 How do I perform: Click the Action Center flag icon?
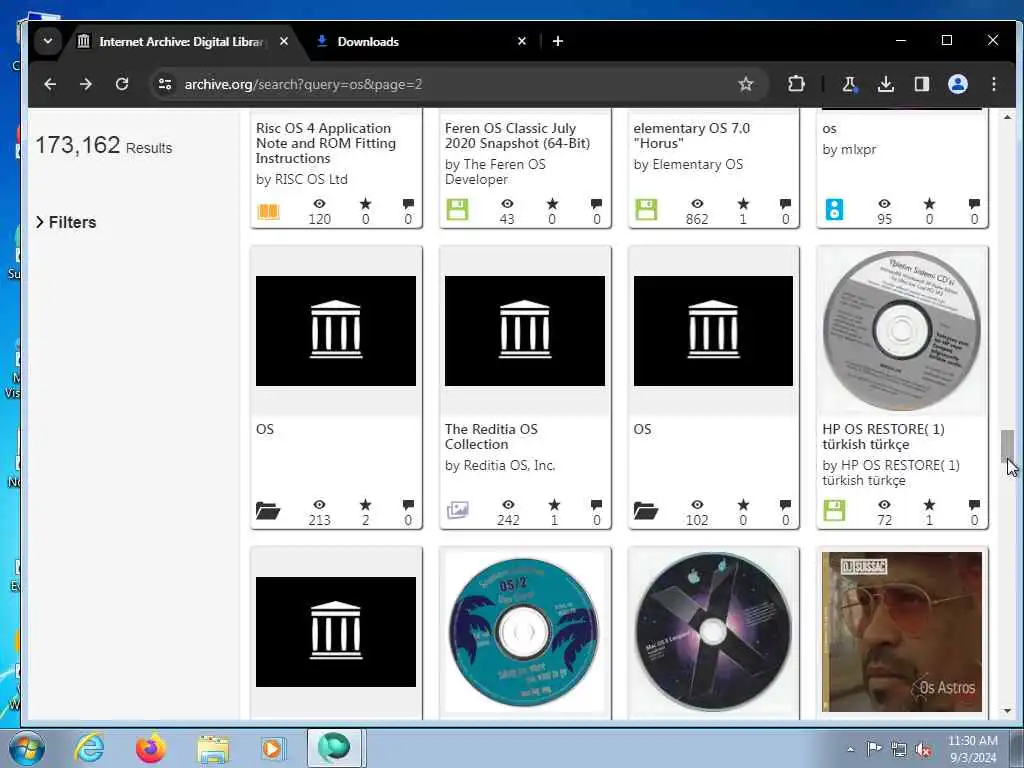tap(874, 748)
